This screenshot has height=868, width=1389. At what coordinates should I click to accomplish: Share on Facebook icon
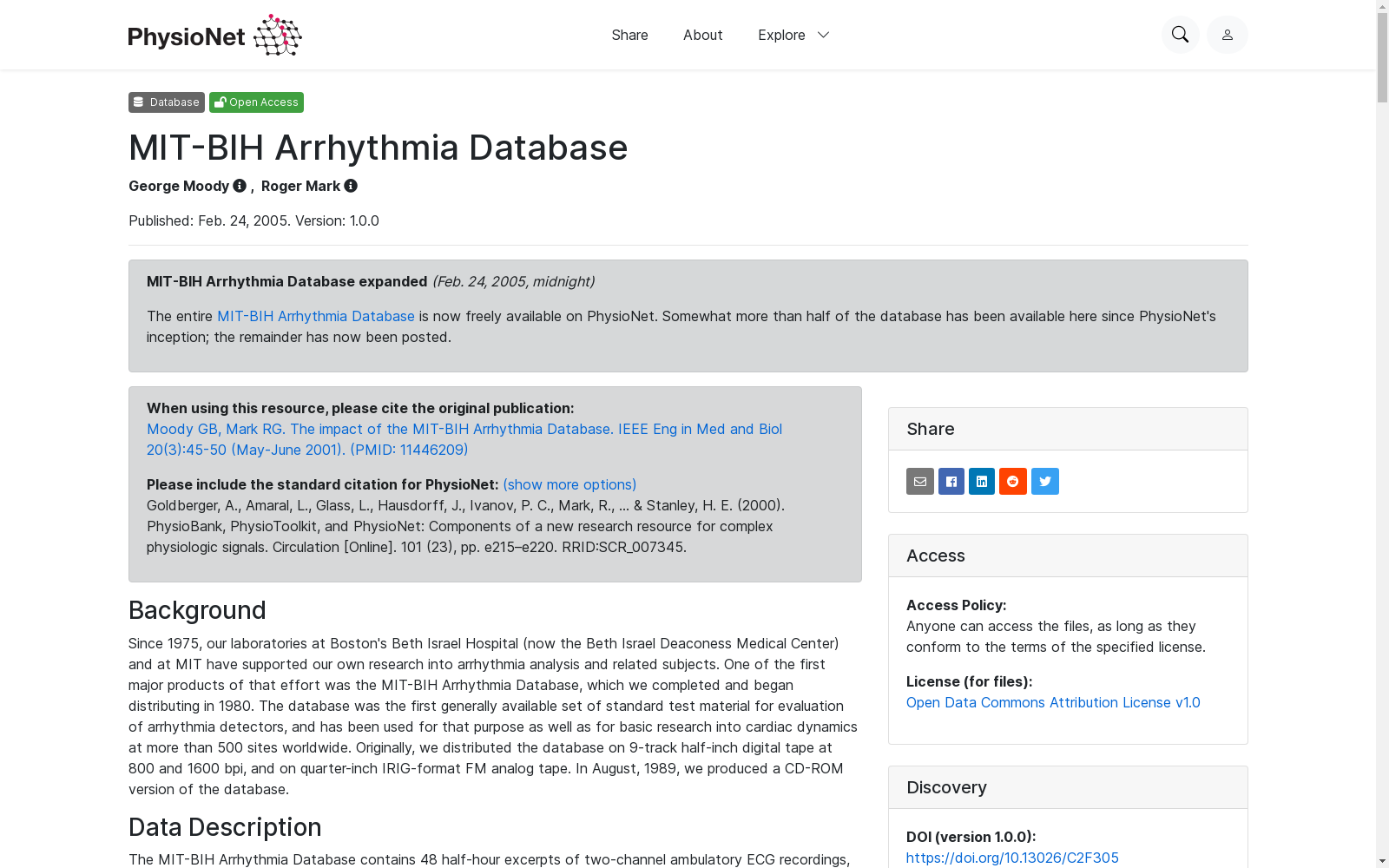pyautogui.click(x=951, y=481)
